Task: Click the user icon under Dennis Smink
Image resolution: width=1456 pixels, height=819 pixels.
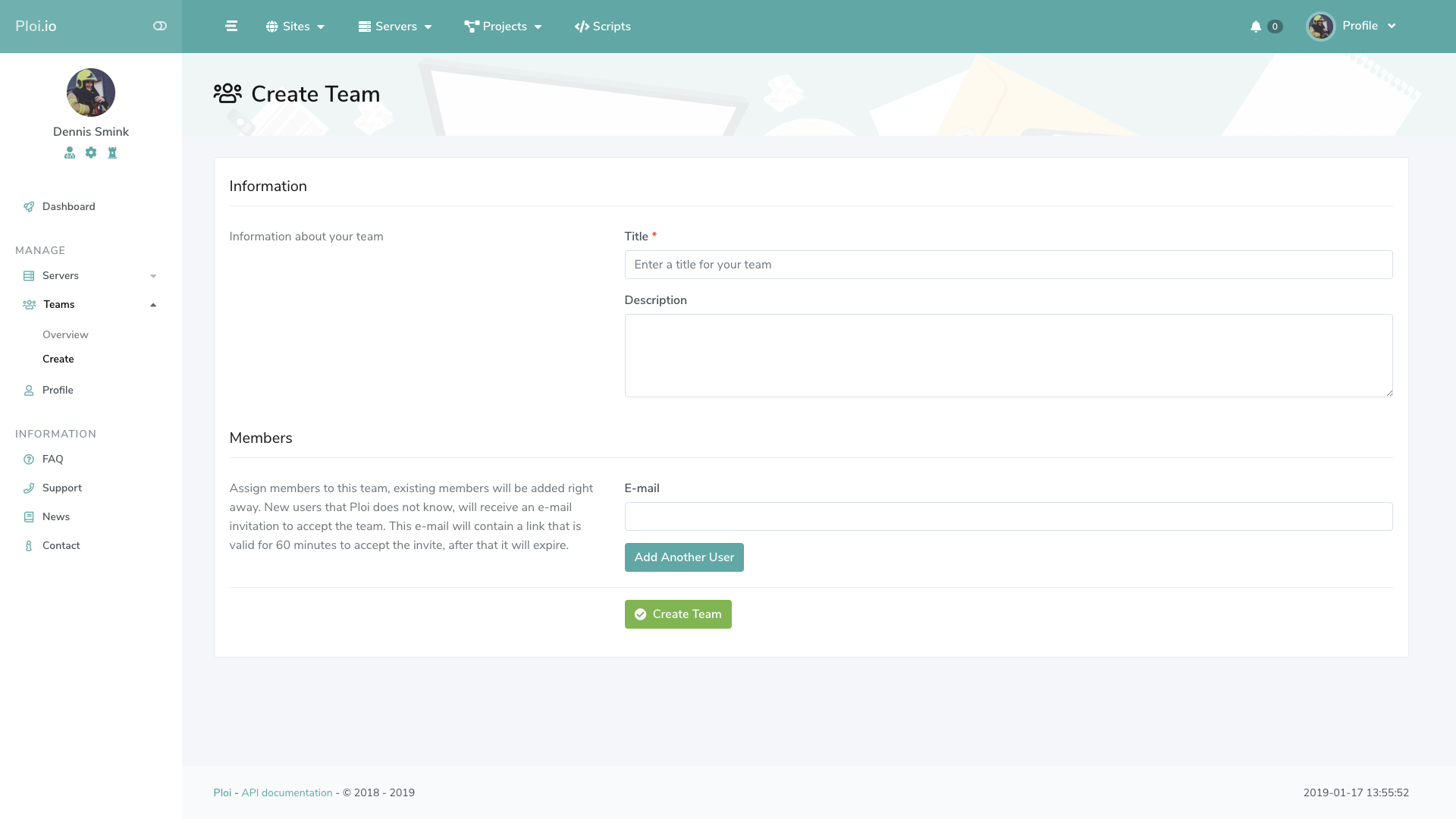Action: point(70,152)
